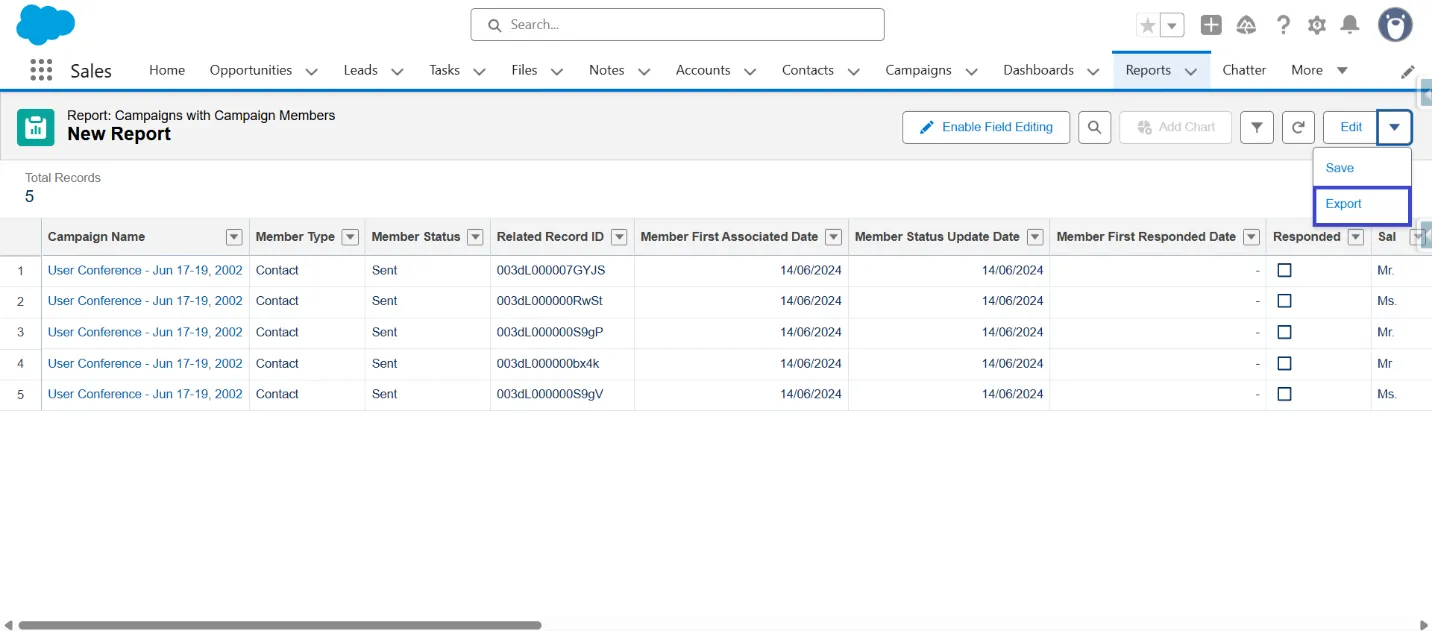Open the global actions plus icon

pyautogui.click(x=1211, y=25)
